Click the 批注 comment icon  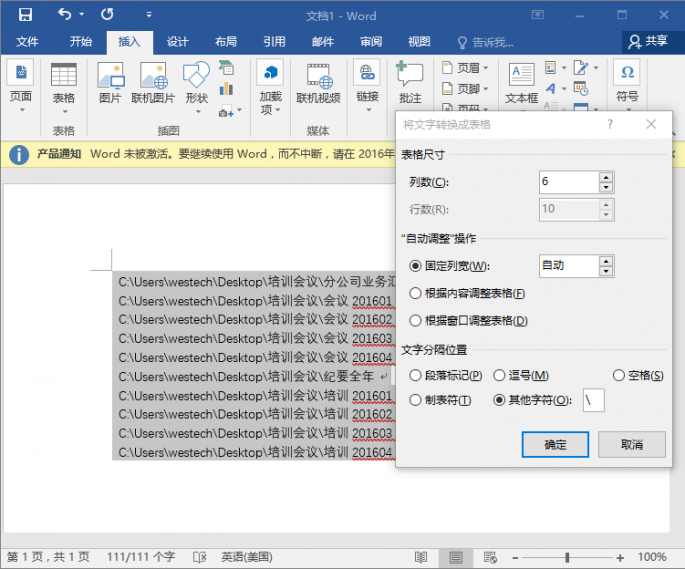410,74
